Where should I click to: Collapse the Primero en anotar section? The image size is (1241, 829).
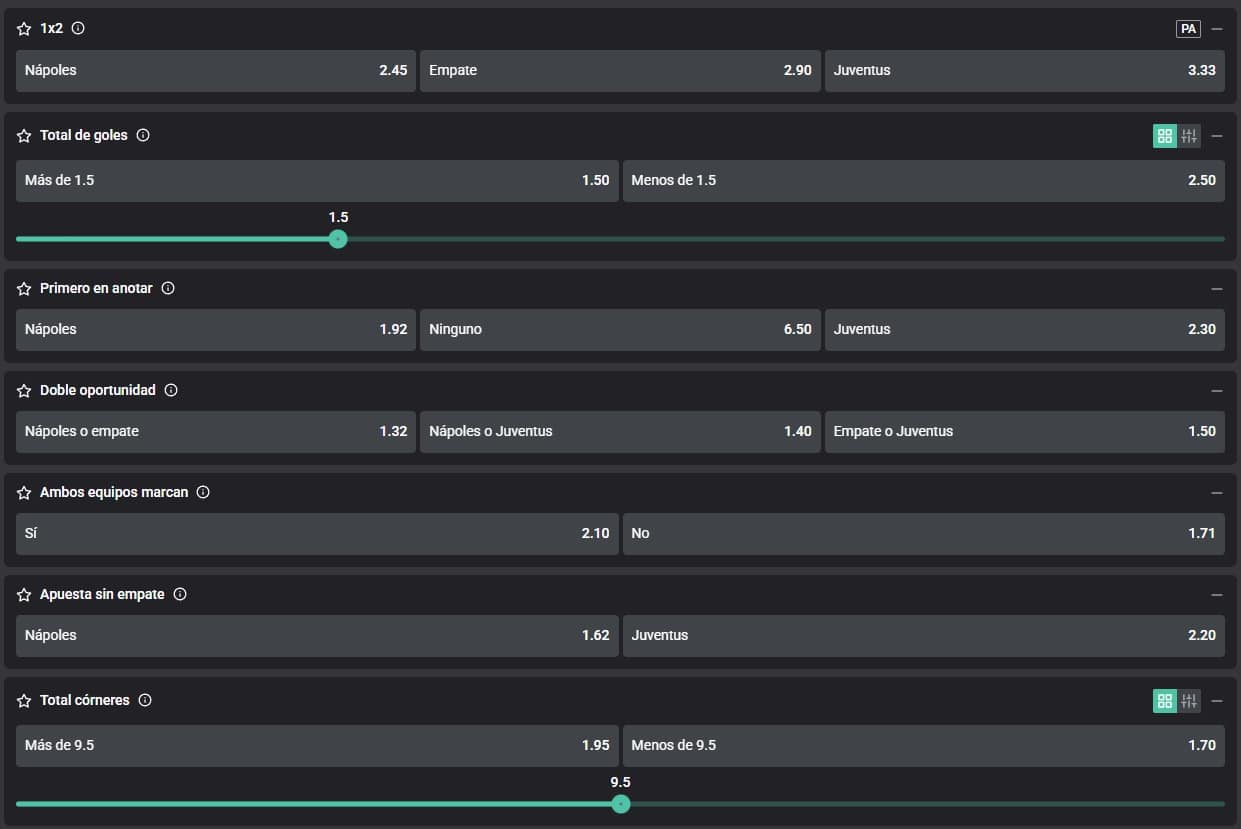(1217, 288)
